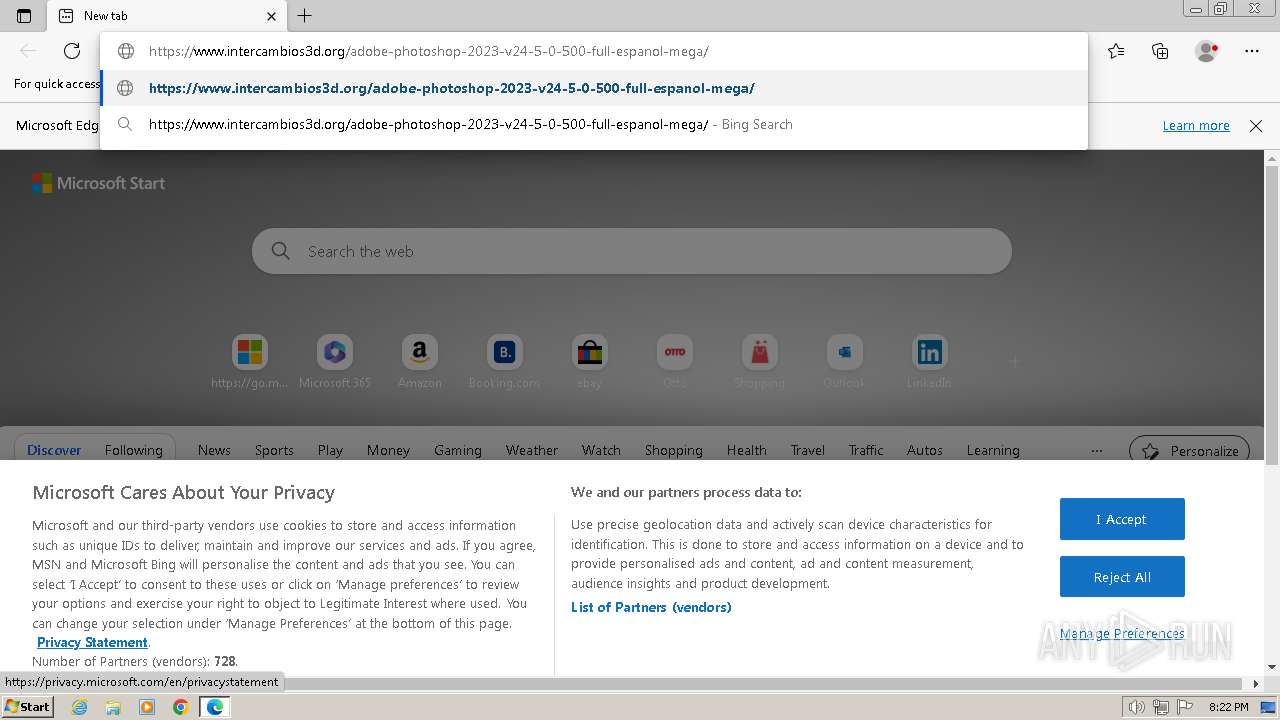The width and height of the screenshot is (1280, 720).
Task: Select the Discover feed tab
Action: tap(54, 450)
